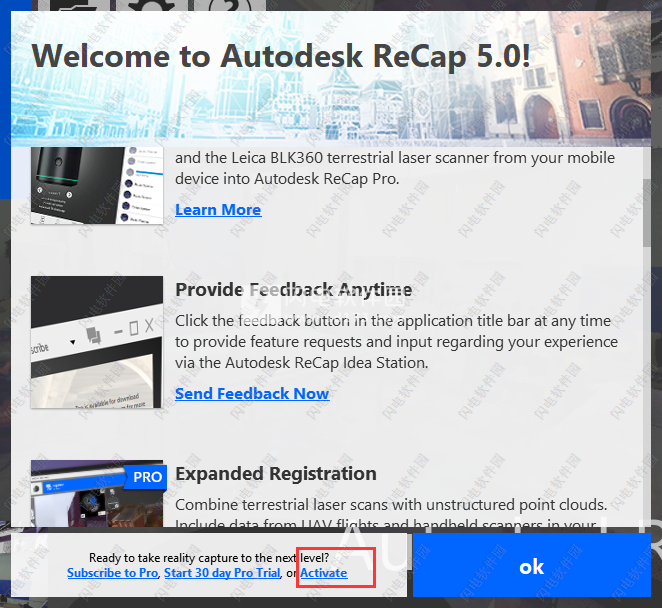The height and width of the screenshot is (608, 662).
Task: Click the Provide Feedback Anytime heading
Action: tap(293, 290)
